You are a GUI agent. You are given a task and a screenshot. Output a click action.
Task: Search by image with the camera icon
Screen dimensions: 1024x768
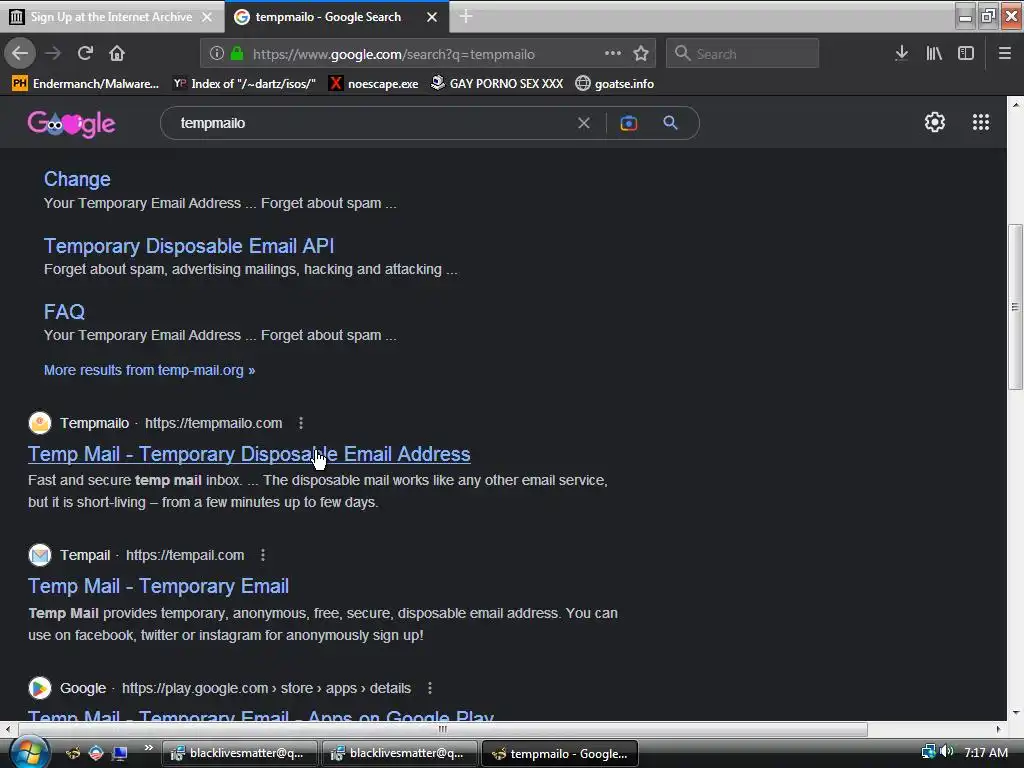pyautogui.click(x=628, y=123)
